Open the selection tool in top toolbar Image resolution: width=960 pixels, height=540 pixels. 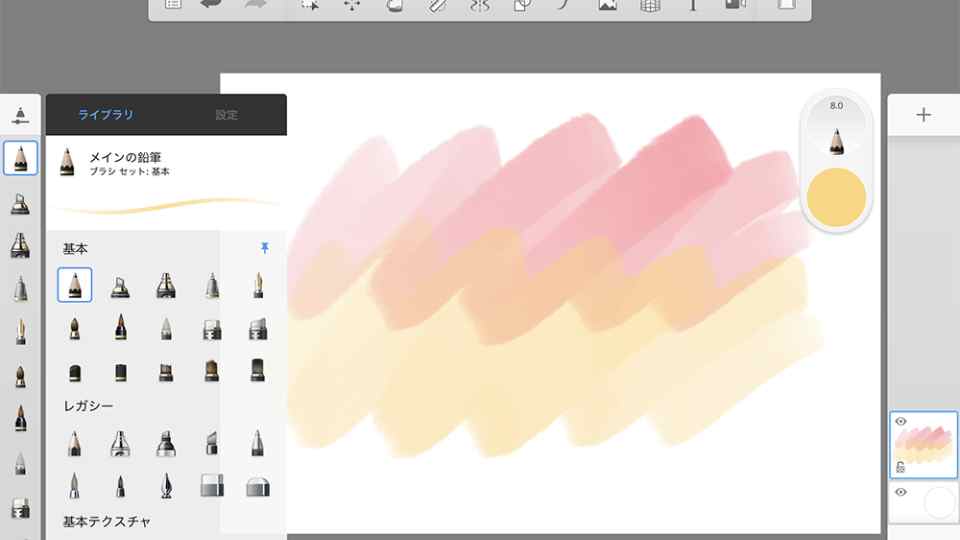click(310, 5)
